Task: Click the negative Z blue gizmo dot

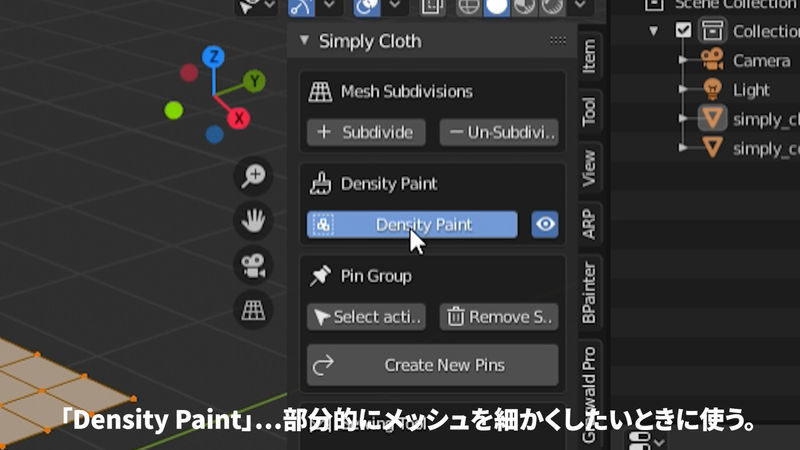Action: [215, 135]
